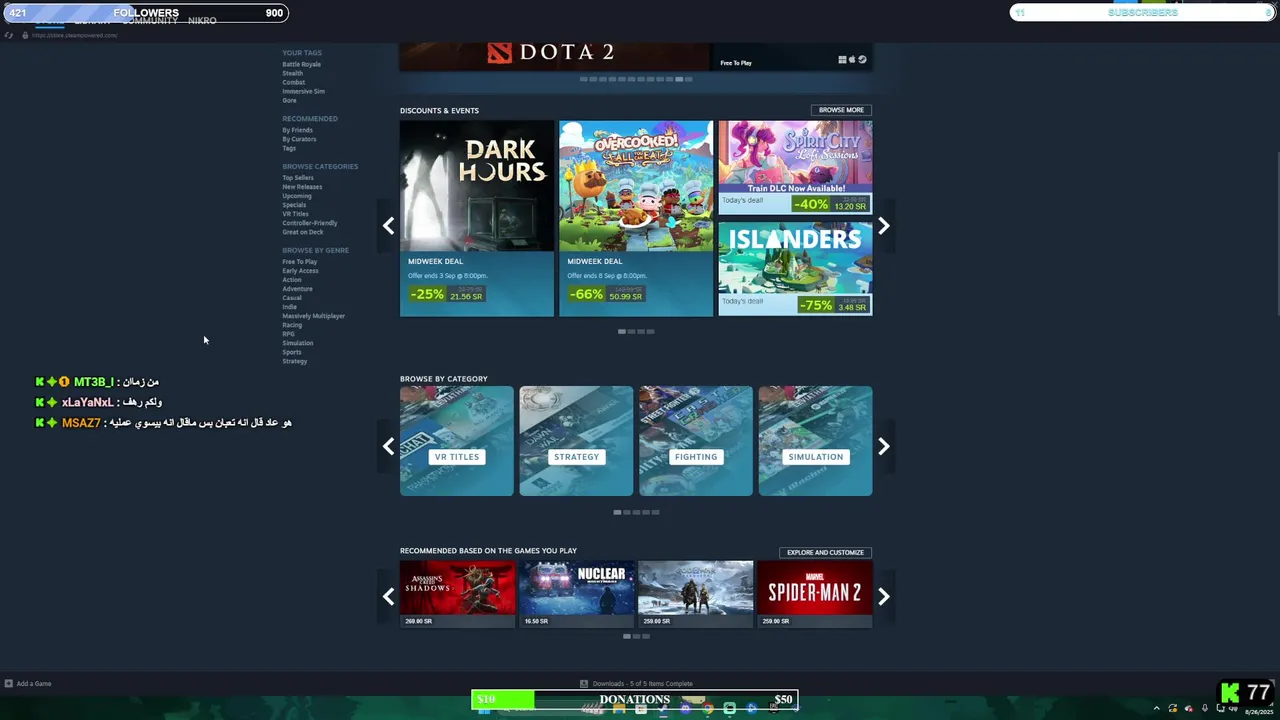The width and height of the screenshot is (1280, 720).
Task: Browse Massively Multiplayer genre
Action: coord(313,316)
